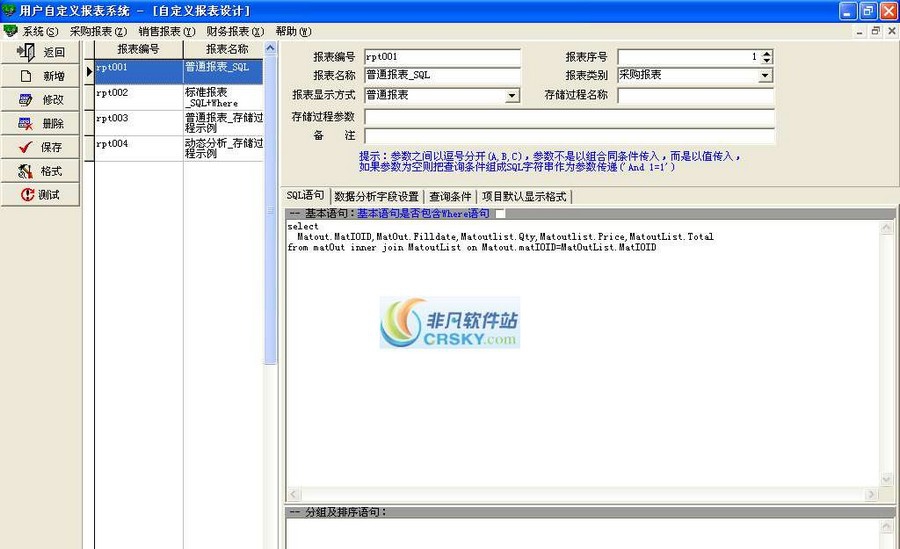This screenshot has height=549, width=900.
Task: Click the 标准报表_SQL+Where name cell
Action: point(223,97)
